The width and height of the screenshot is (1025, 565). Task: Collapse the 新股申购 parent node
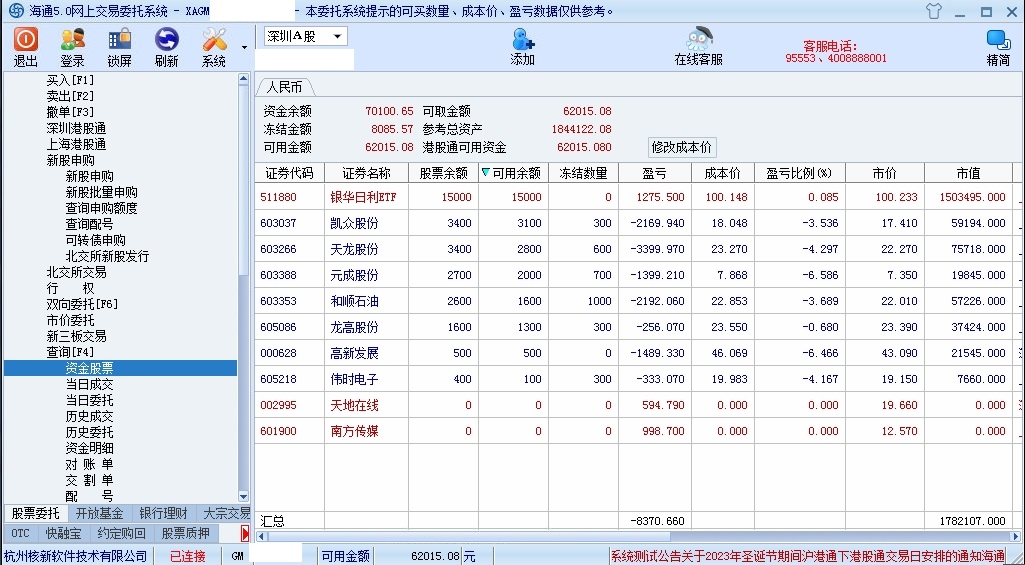point(71,160)
